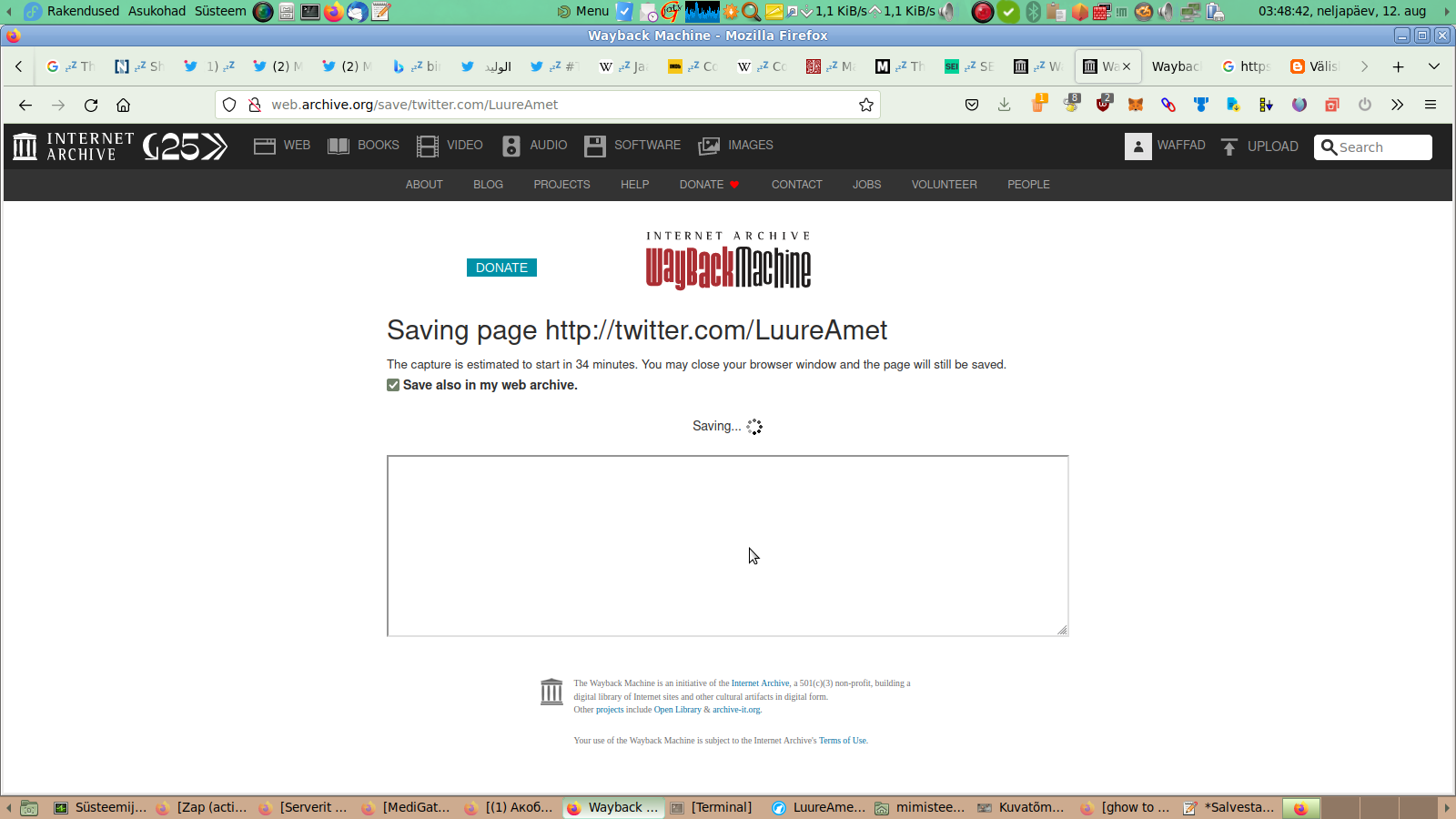
Task: Open the Internet Archive Books section
Action: pyautogui.click(x=363, y=146)
